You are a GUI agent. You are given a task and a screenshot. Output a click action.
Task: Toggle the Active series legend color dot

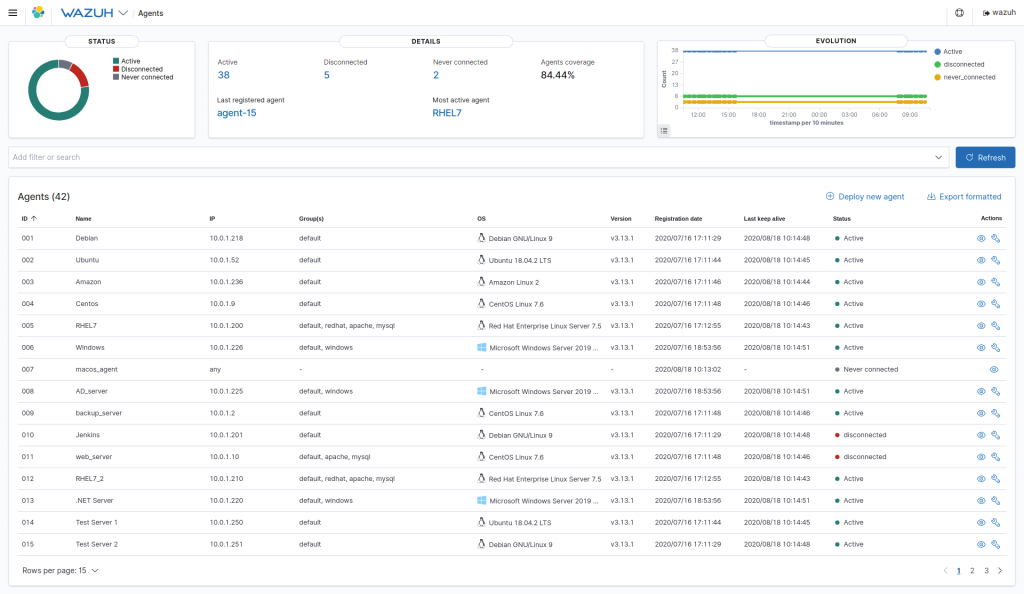pos(938,52)
